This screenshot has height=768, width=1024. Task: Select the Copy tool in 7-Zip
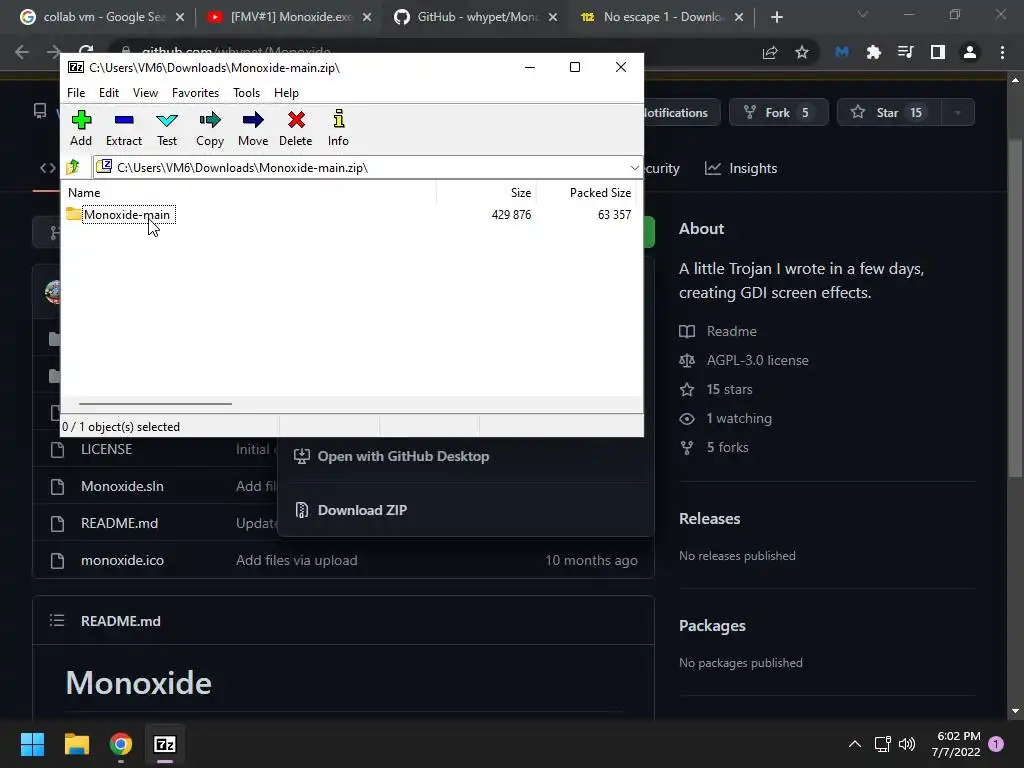tap(210, 129)
